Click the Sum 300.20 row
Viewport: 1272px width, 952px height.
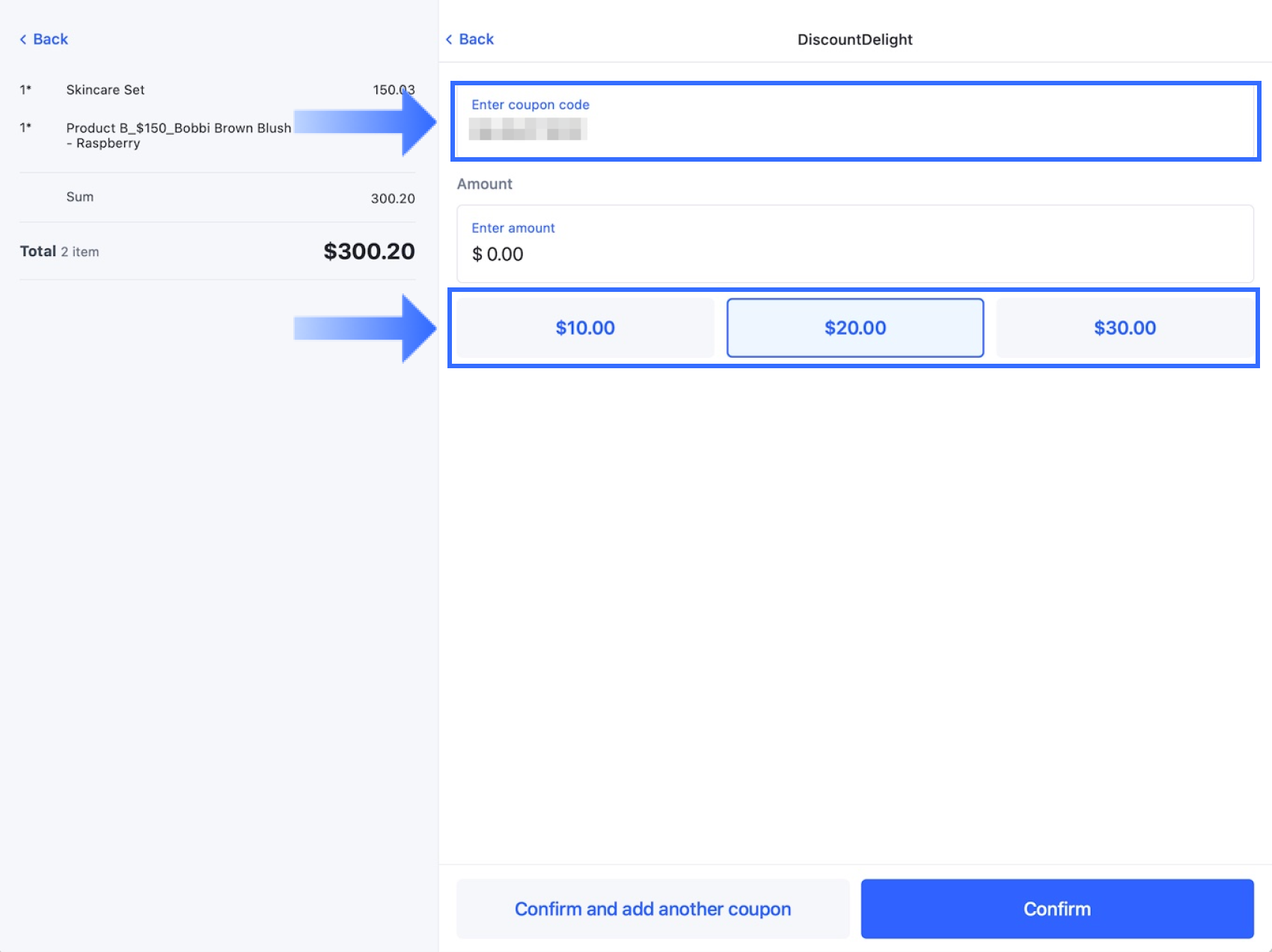[217, 197]
